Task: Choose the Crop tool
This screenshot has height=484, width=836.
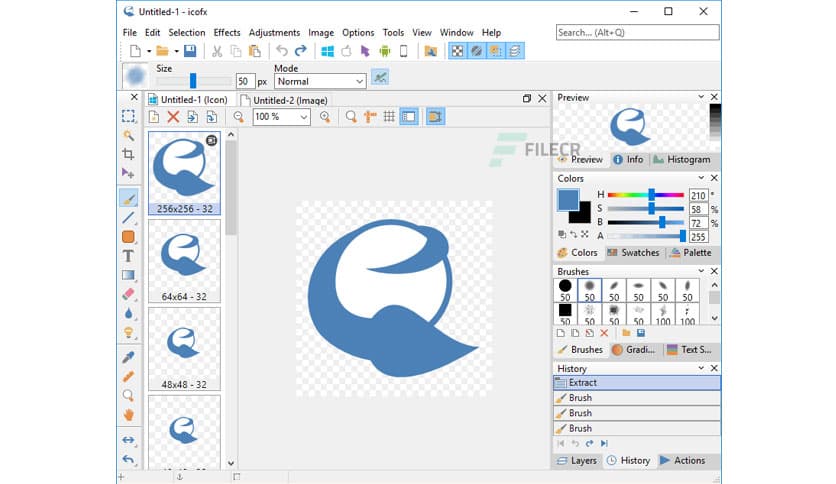Action: coord(128,154)
